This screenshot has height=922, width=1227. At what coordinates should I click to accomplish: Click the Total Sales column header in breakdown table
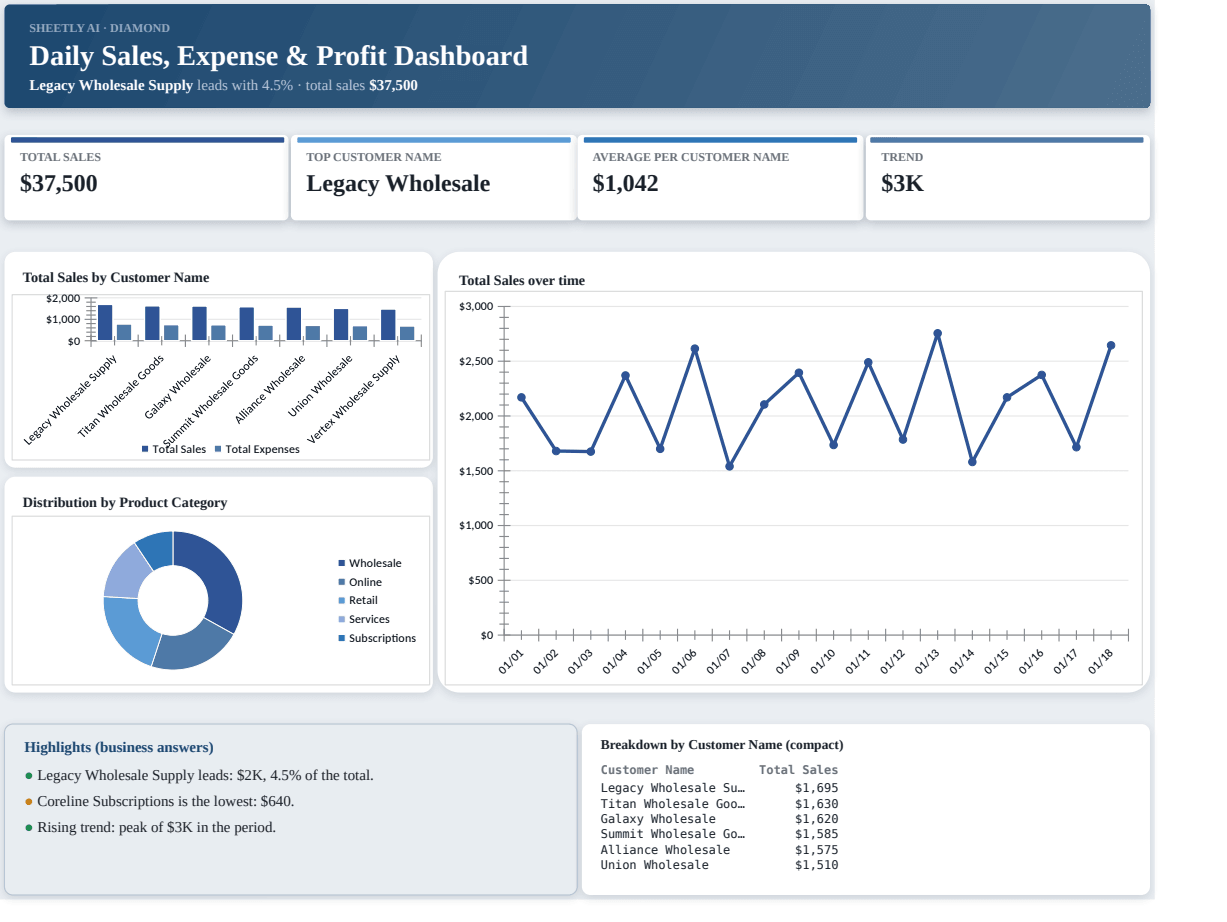798,769
